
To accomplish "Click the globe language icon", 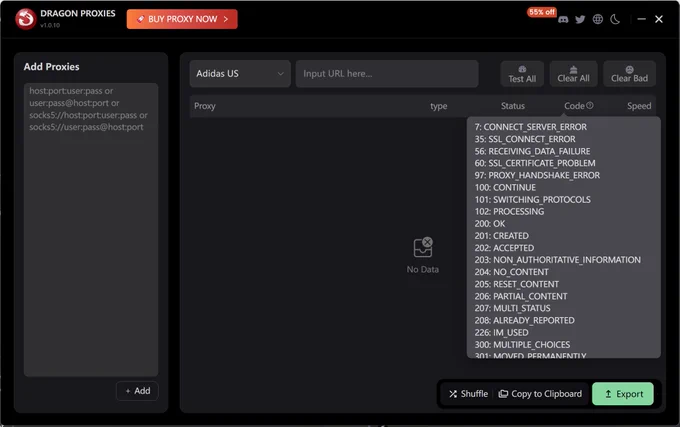I will coord(598,19).
